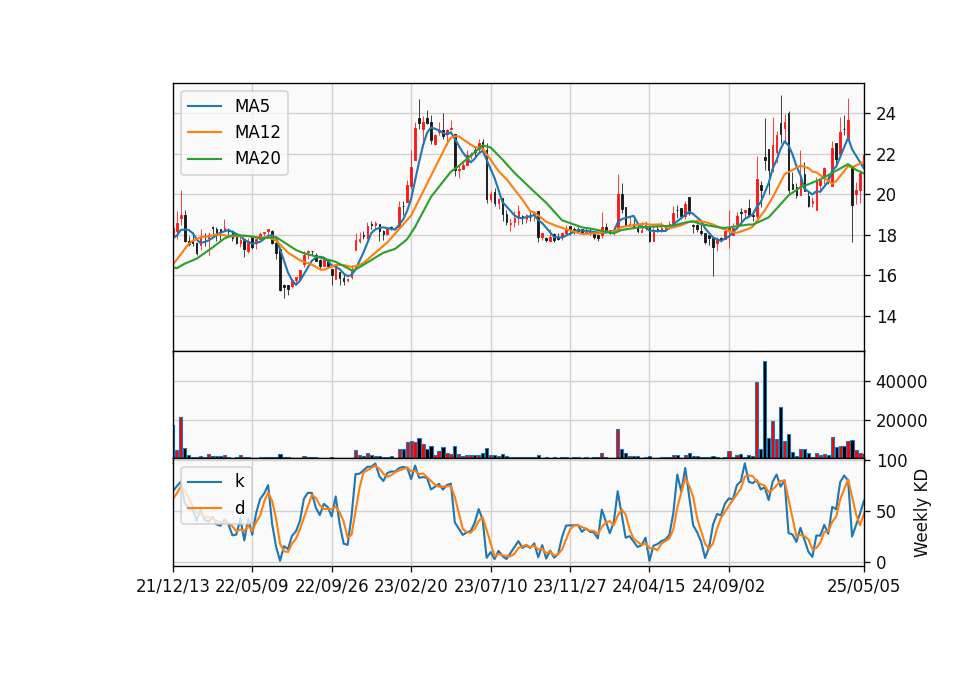This screenshot has width=960, height=690.
Task: Click the 23/02/20 date label
Action: tap(411, 587)
